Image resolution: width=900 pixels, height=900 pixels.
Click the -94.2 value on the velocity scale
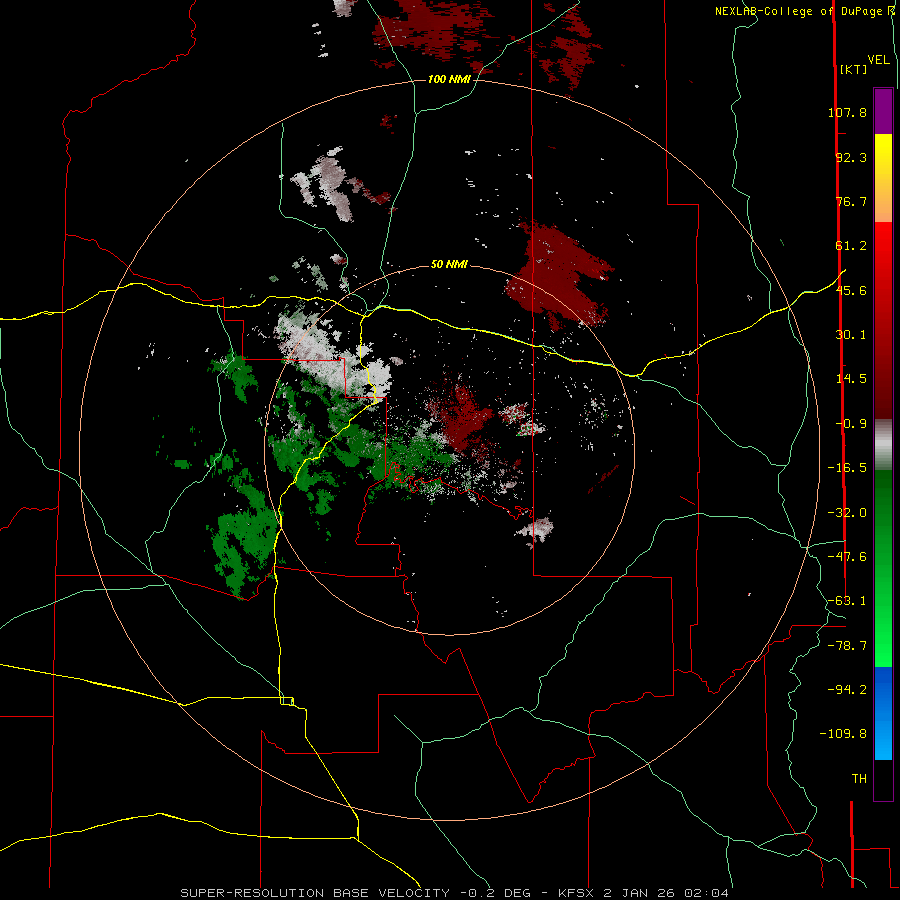click(847, 689)
